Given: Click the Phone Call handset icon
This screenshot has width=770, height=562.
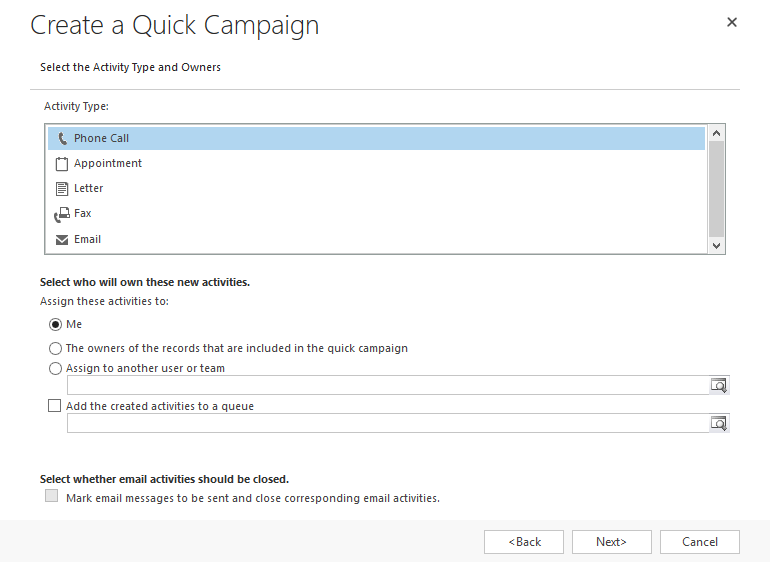Looking at the screenshot, I should [62, 139].
